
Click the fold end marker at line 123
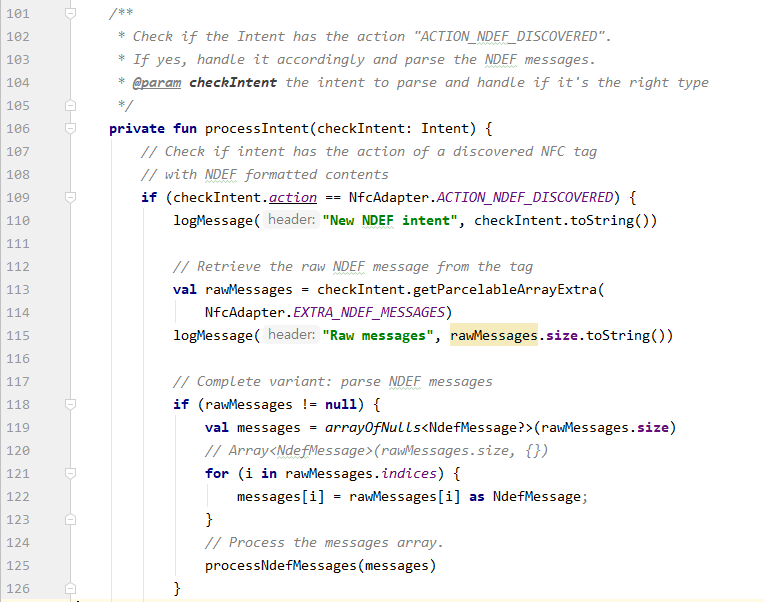pos(70,519)
